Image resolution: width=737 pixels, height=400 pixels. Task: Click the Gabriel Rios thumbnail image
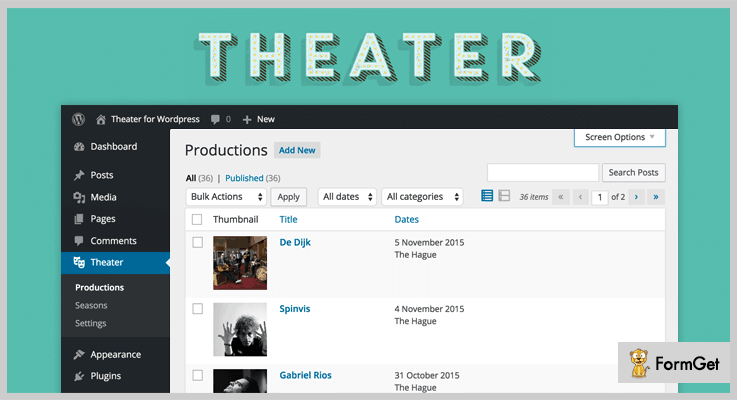click(x=240, y=381)
